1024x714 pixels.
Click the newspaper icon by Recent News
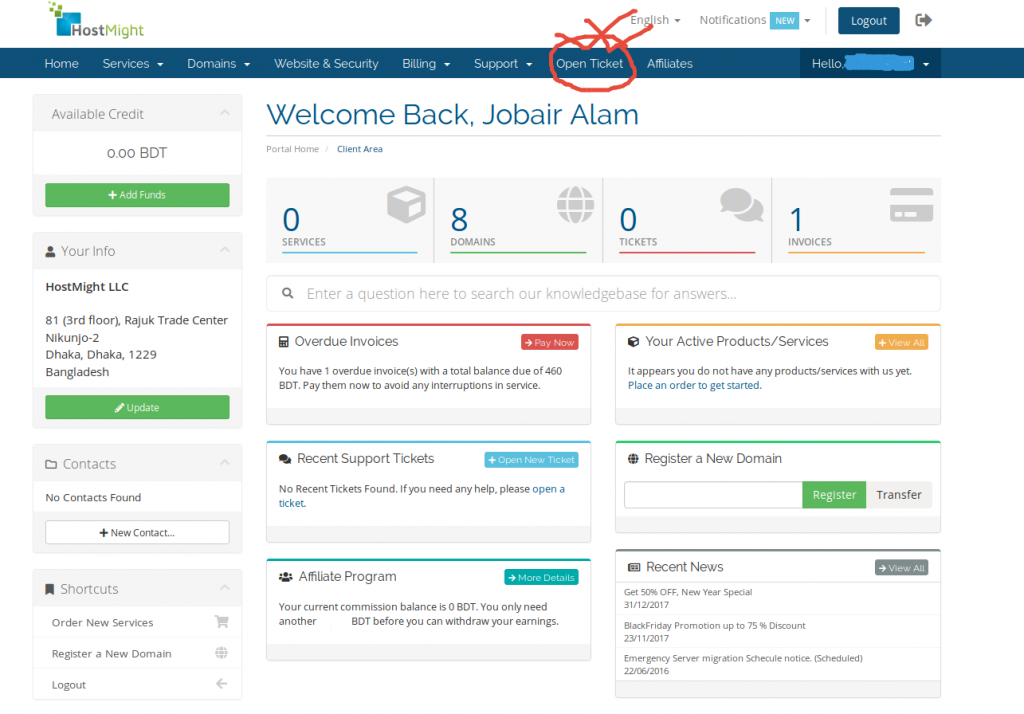pos(633,567)
